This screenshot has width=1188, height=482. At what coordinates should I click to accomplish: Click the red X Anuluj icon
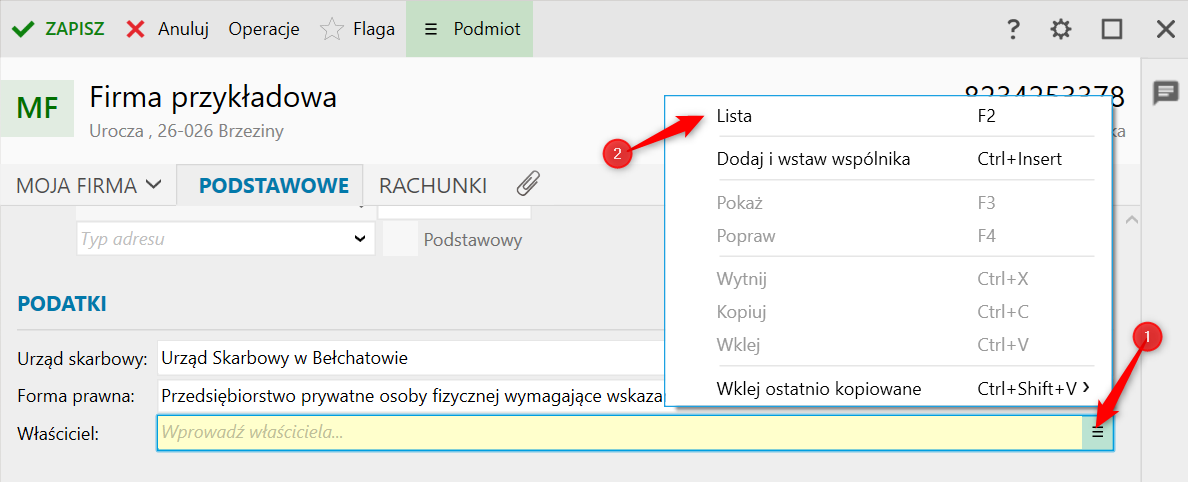[136, 30]
